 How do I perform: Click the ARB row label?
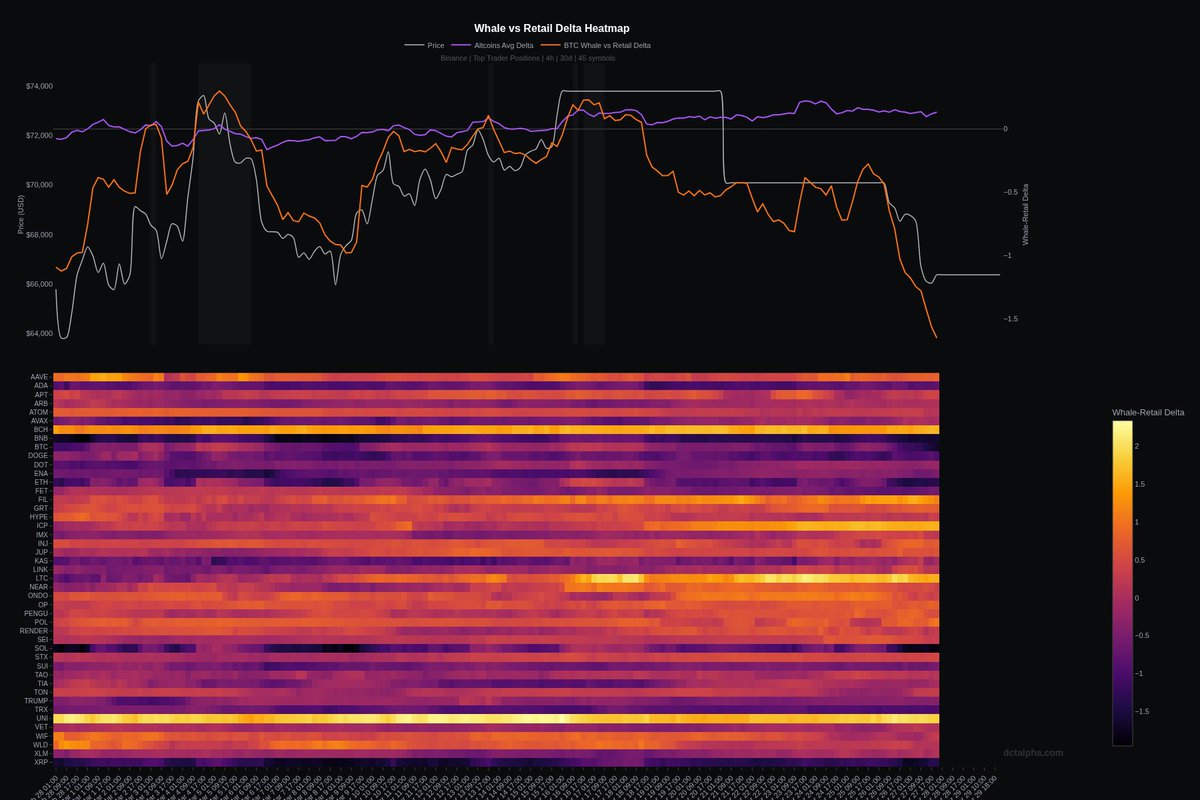click(41, 403)
